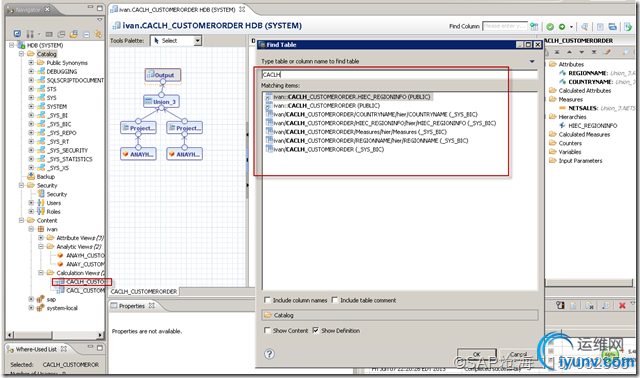Click the CACLH_CUSTOMERORDER bottom editor tab
The width and height of the screenshot is (640, 378).
click(x=144, y=291)
